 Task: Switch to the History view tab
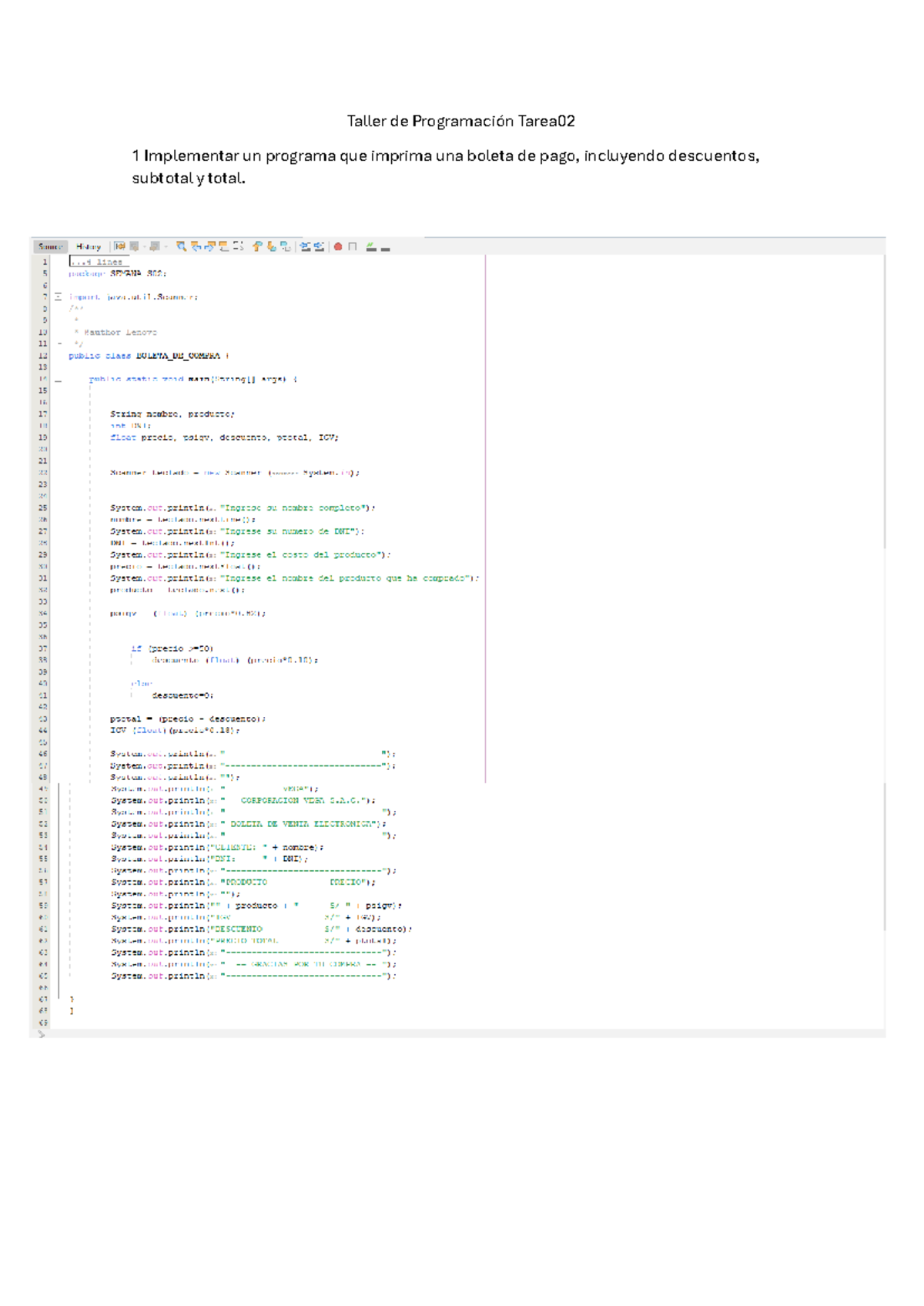[88, 246]
